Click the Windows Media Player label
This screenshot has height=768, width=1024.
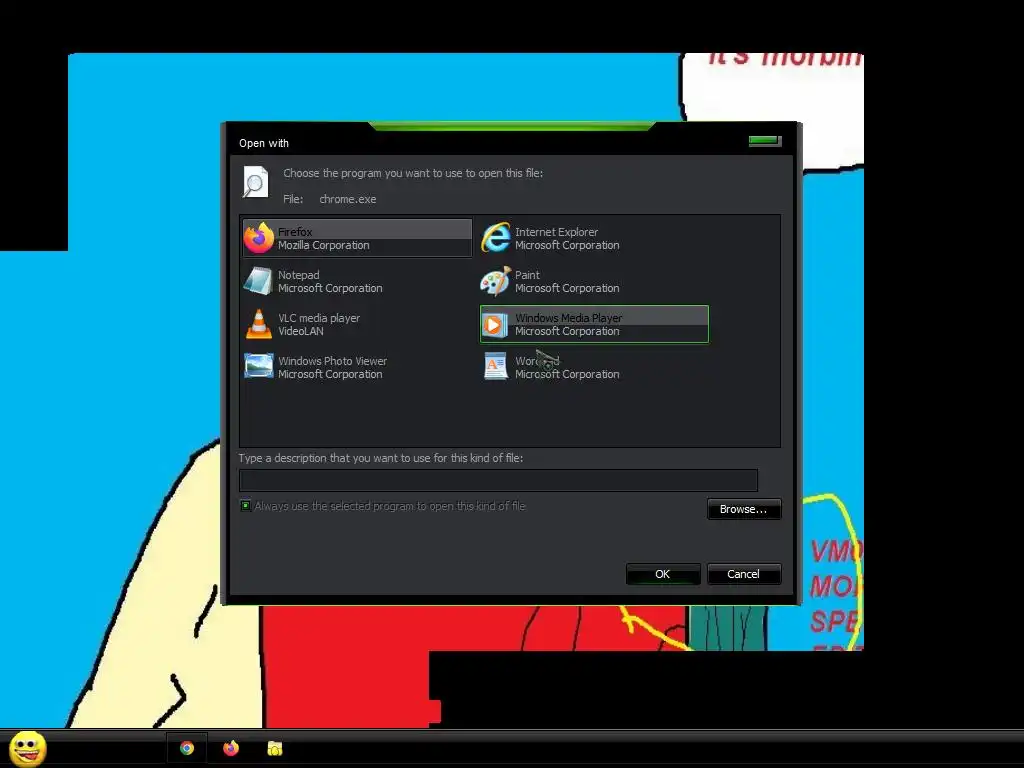coord(568,318)
